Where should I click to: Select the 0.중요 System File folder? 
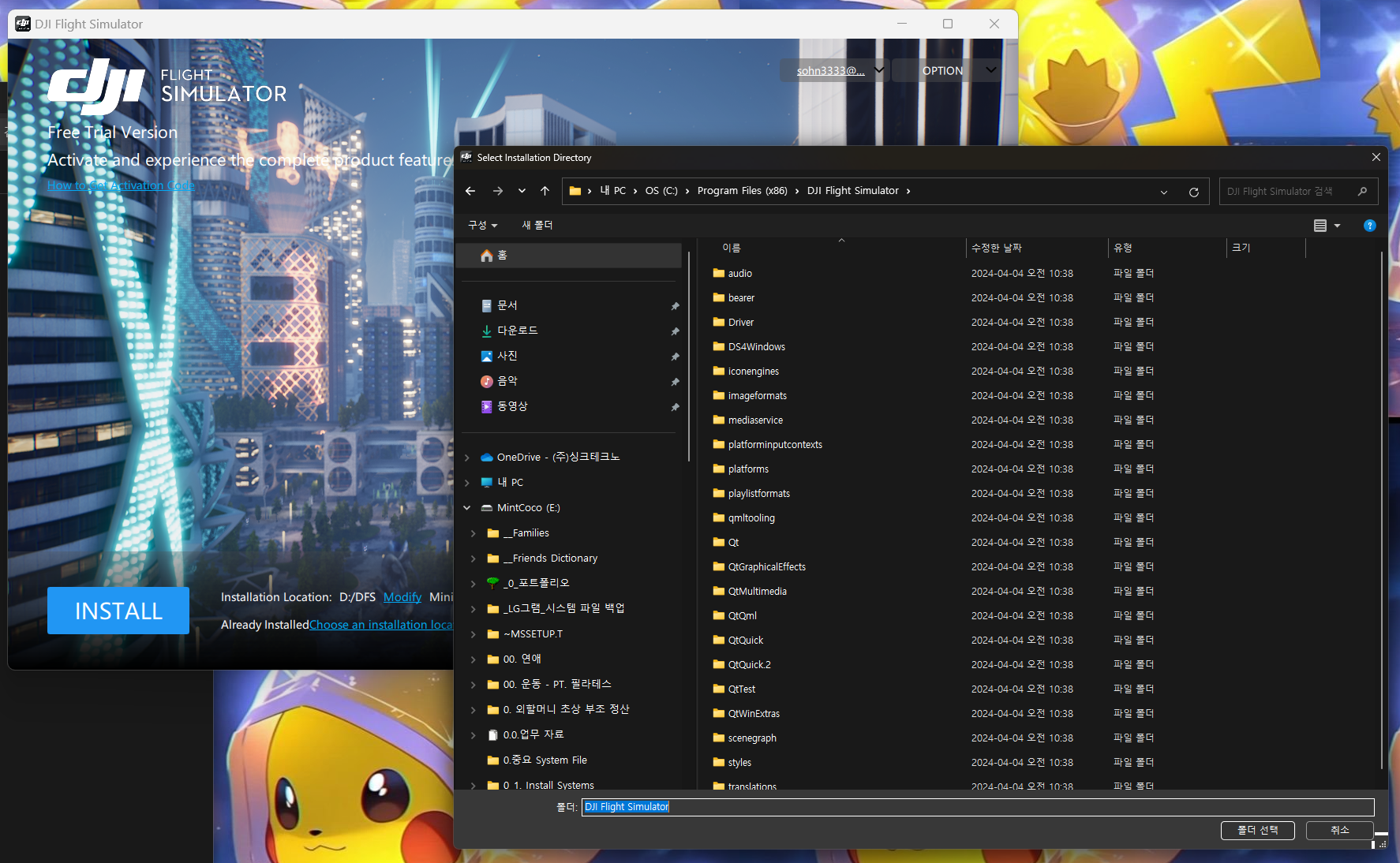(x=545, y=760)
